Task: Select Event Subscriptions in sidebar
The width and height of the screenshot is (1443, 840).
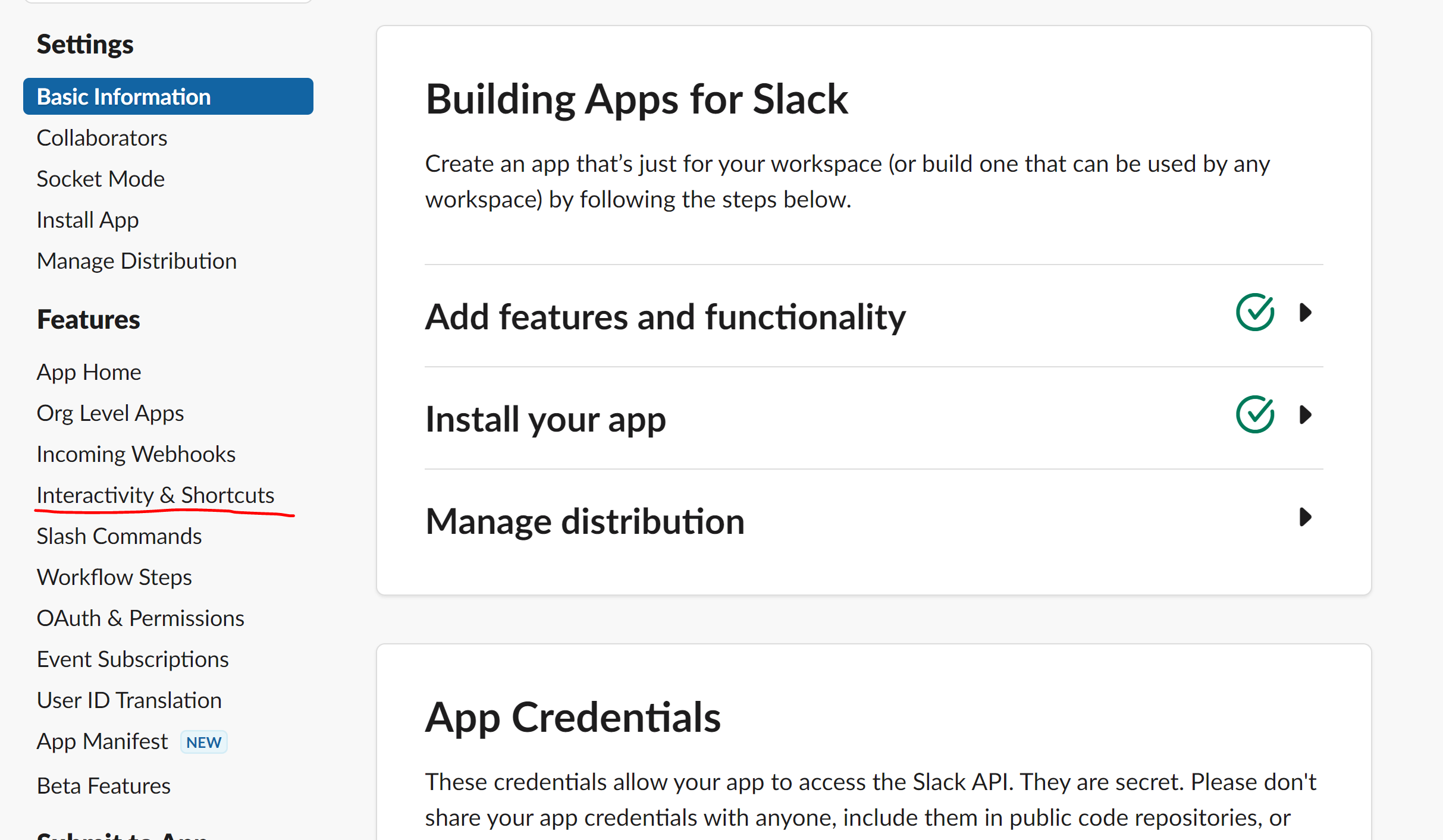Action: coord(133,659)
